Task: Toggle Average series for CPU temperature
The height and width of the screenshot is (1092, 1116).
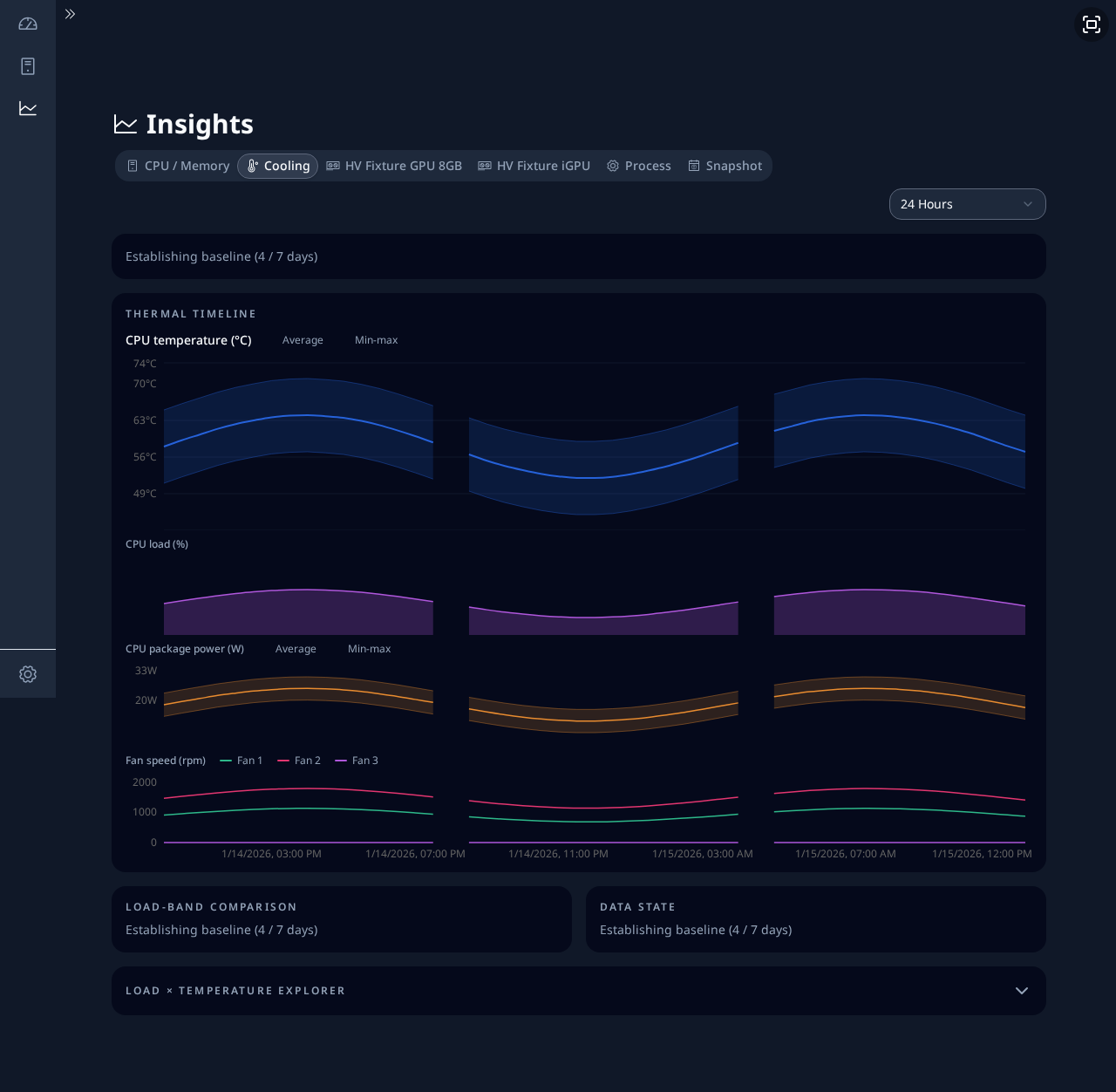Action: pos(303,340)
